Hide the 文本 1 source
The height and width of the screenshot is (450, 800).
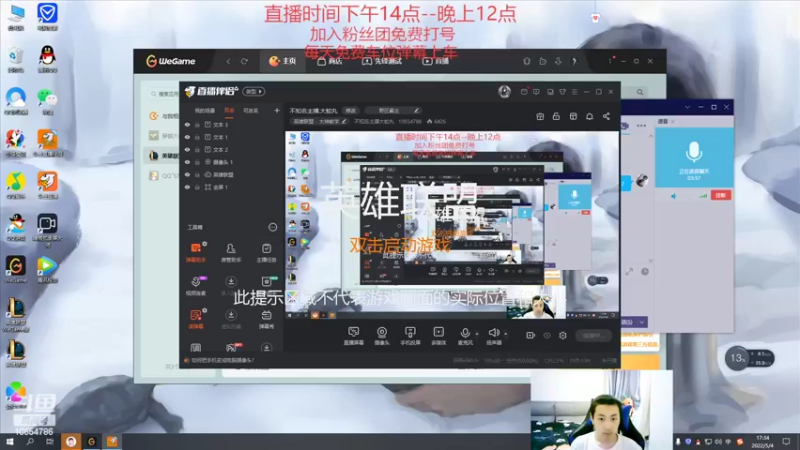(x=187, y=137)
